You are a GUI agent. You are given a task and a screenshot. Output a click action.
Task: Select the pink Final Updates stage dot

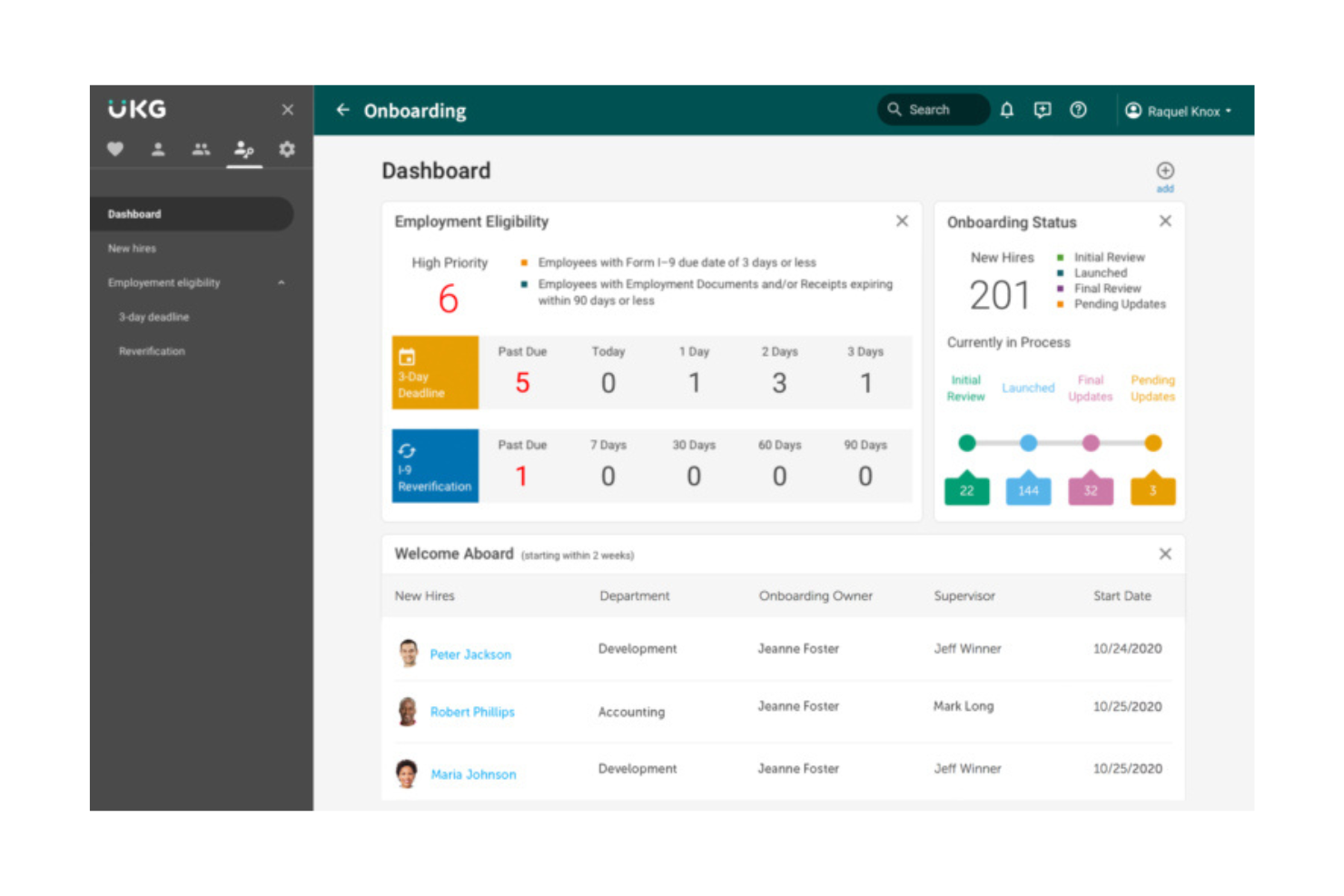pos(1091,443)
